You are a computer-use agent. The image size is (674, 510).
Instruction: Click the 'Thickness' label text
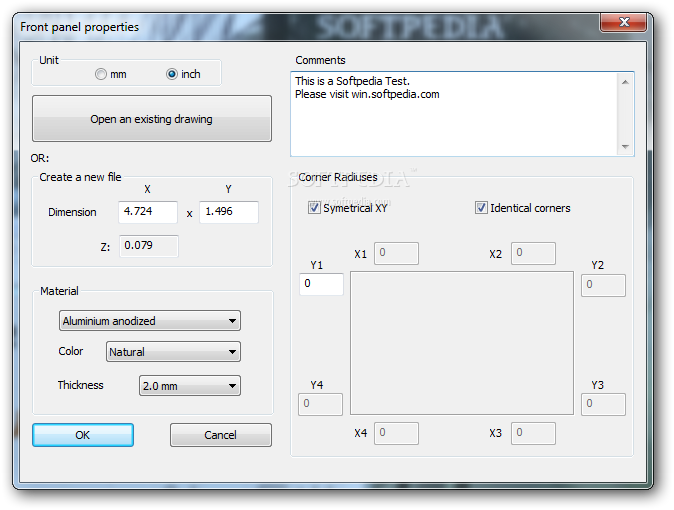point(80,385)
